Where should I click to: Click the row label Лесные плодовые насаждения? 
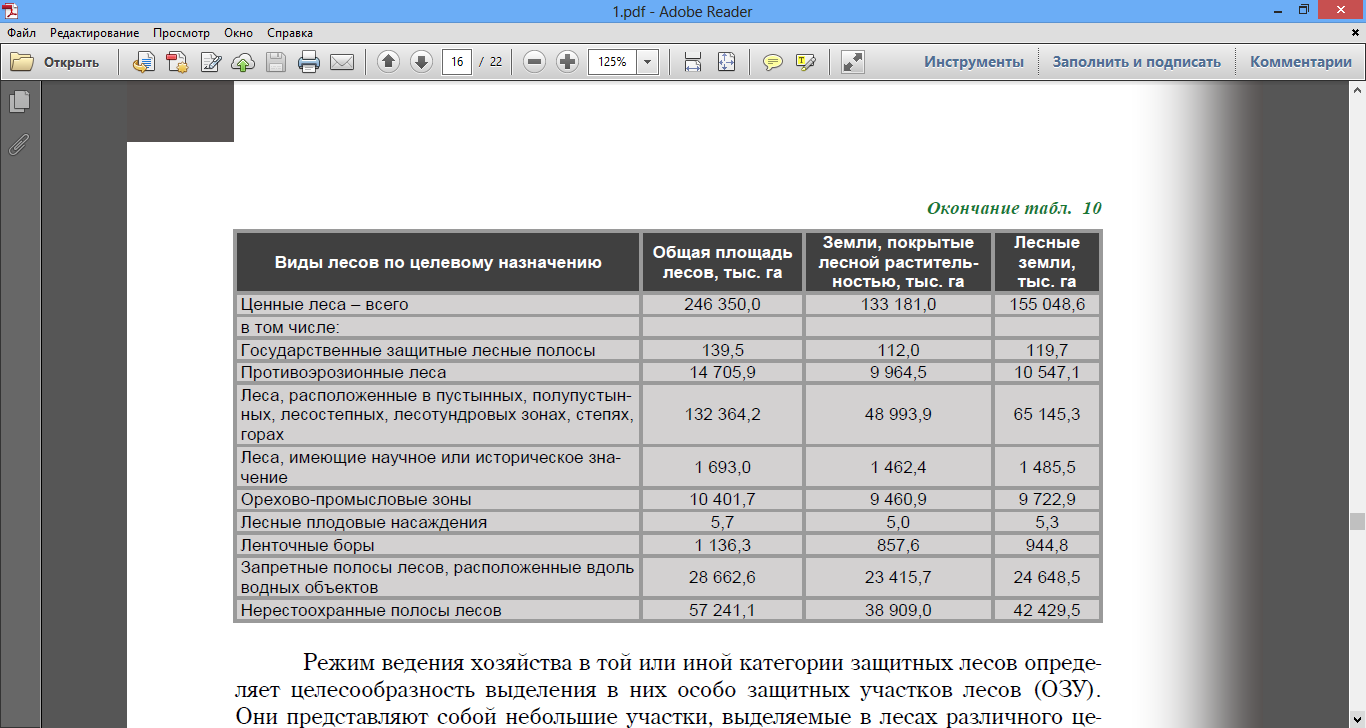tap(364, 522)
